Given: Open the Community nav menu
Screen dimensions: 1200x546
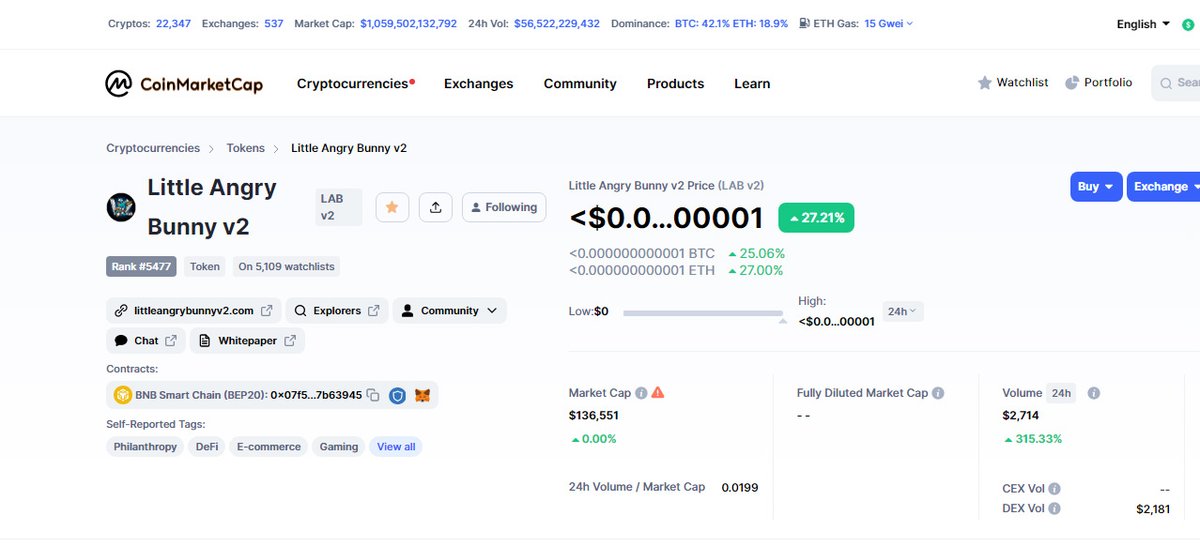Looking at the screenshot, I should [x=580, y=84].
